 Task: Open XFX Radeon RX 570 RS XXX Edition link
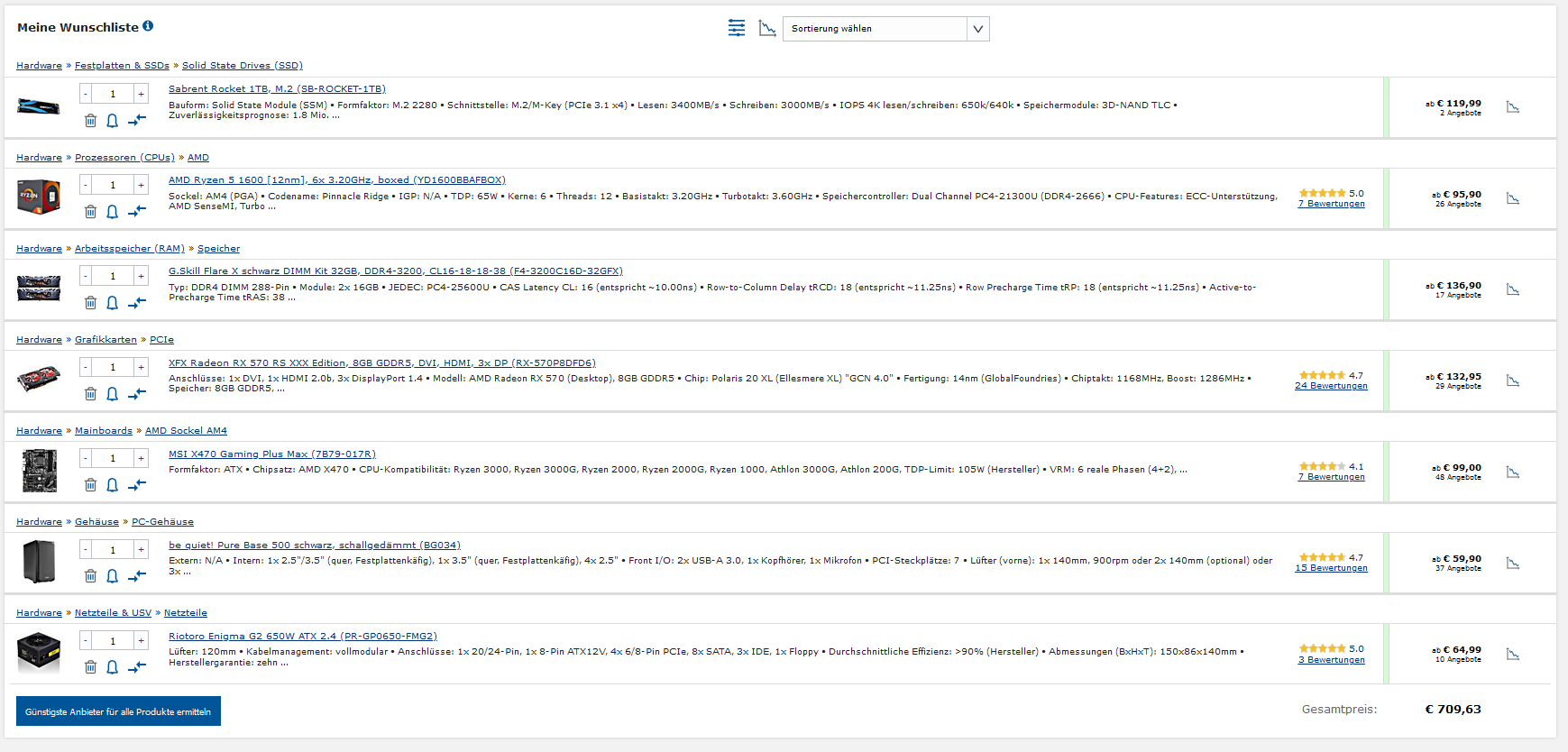(x=382, y=362)
